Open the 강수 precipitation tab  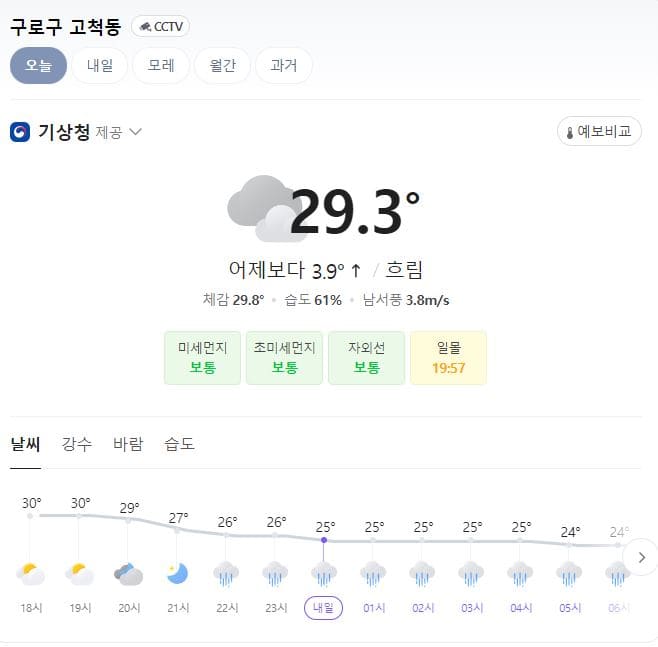(76, 444)
